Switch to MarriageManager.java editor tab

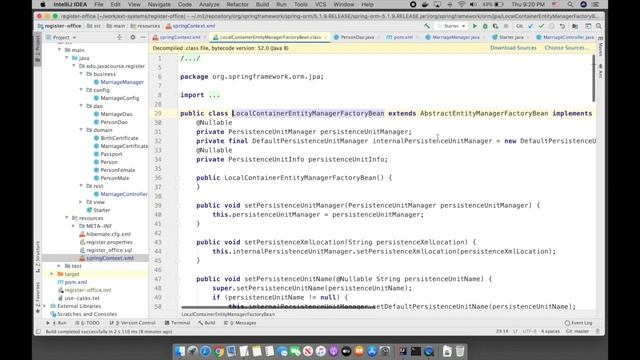pyautogui.click(x=456, y=37)
